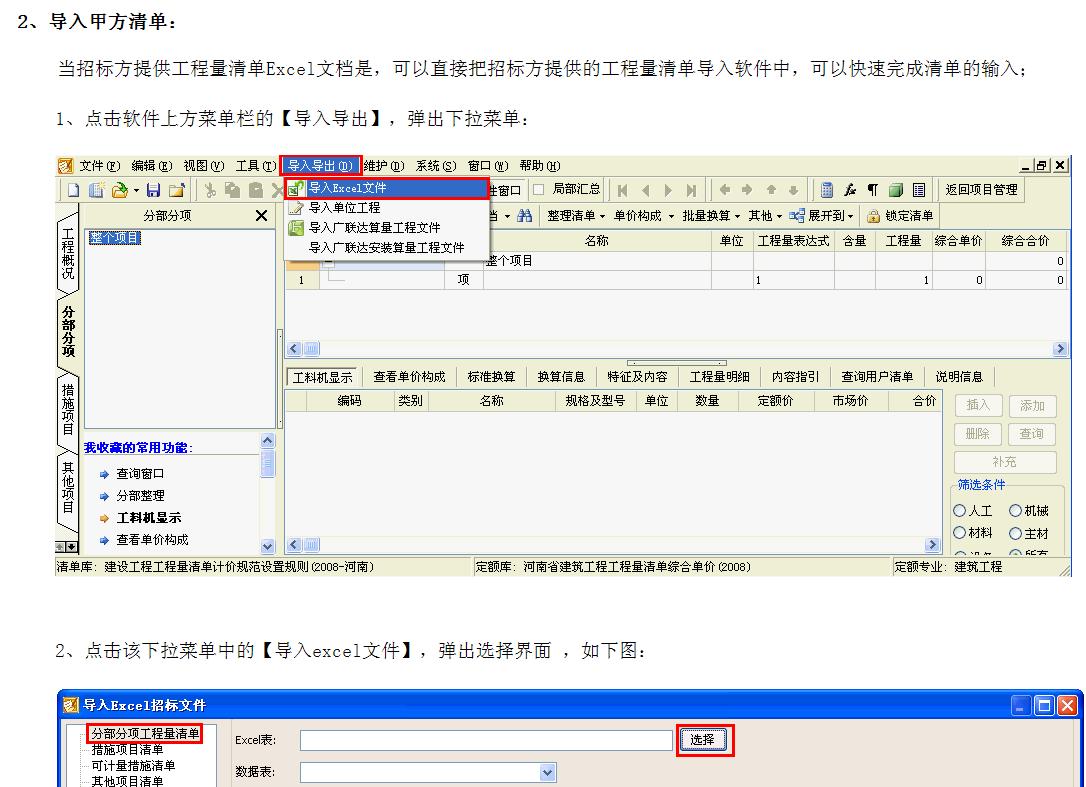The height and width of the screenshot is (787, 1086).
Task: Click 分部整理 in favorite functions list
Action: 140,496
